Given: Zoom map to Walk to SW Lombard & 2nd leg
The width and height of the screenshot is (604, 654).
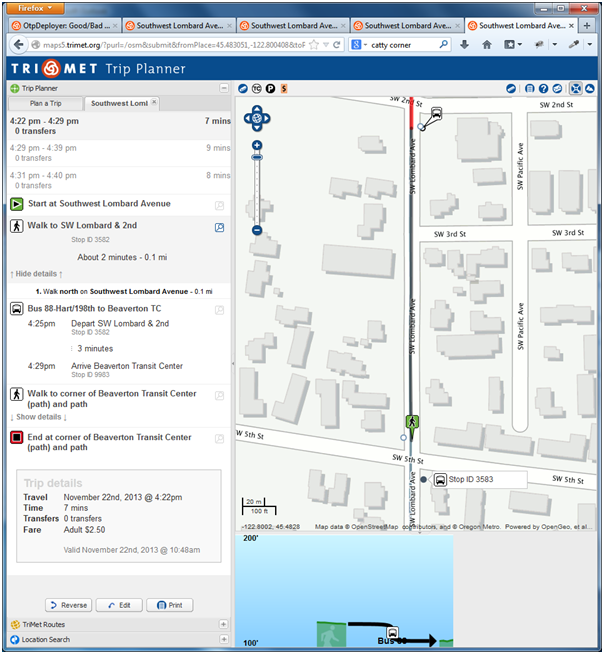Looking at the screenshot, I should click(x=219, y=227).
